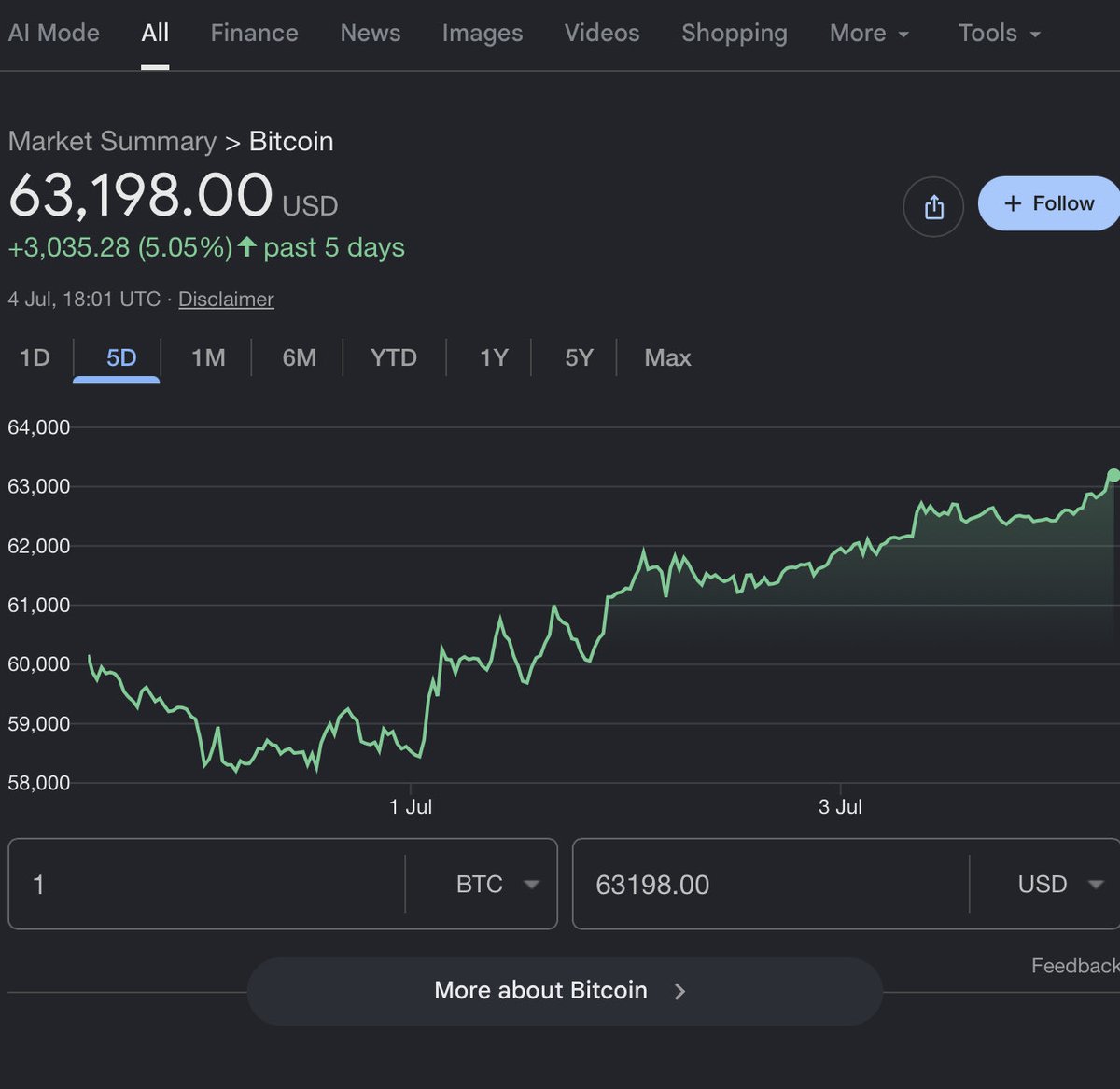The width and height of the screenshot is (1120, 1089).
Task: Click the 63,198.00 price heading
Action: (140, 196)
